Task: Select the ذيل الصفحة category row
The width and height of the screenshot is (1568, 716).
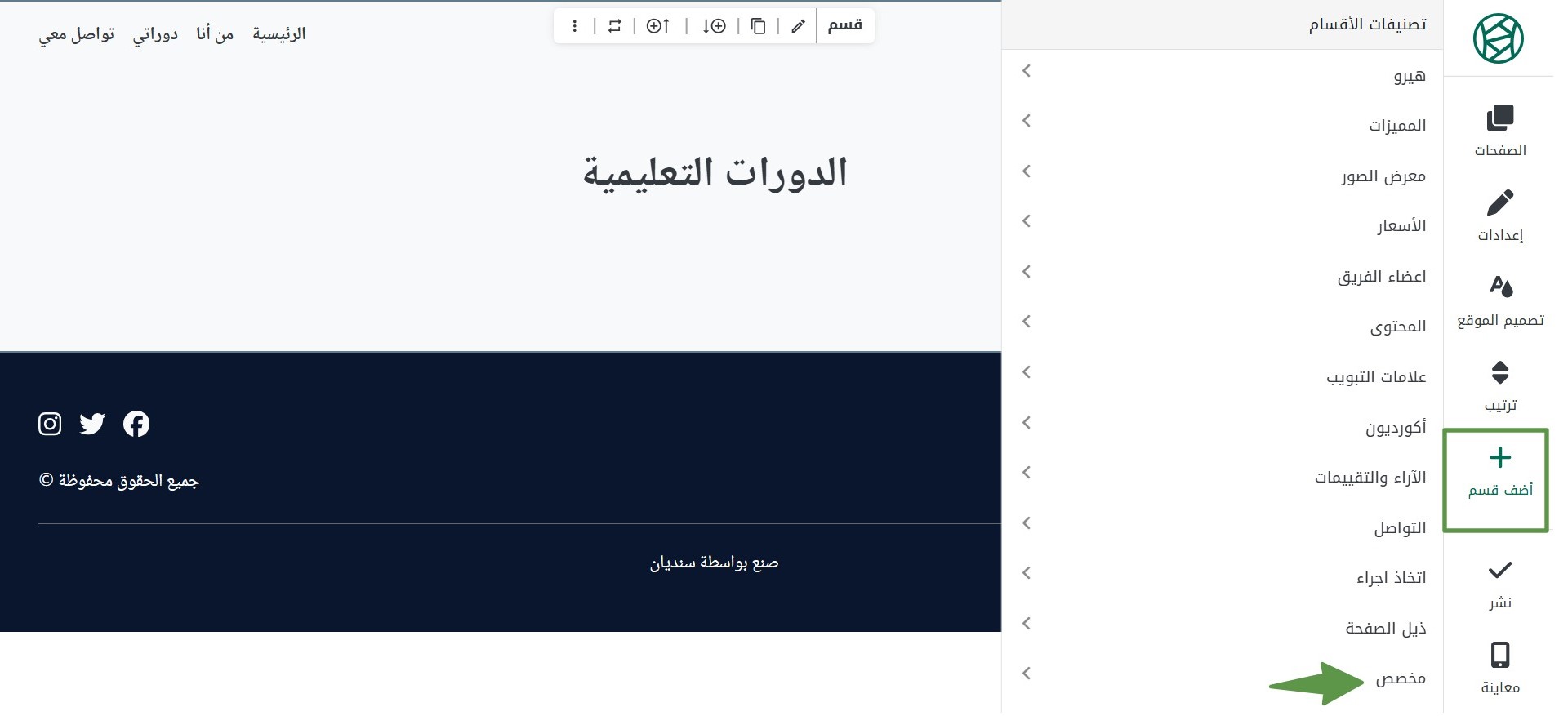Action: click(x=1223, y=627)
